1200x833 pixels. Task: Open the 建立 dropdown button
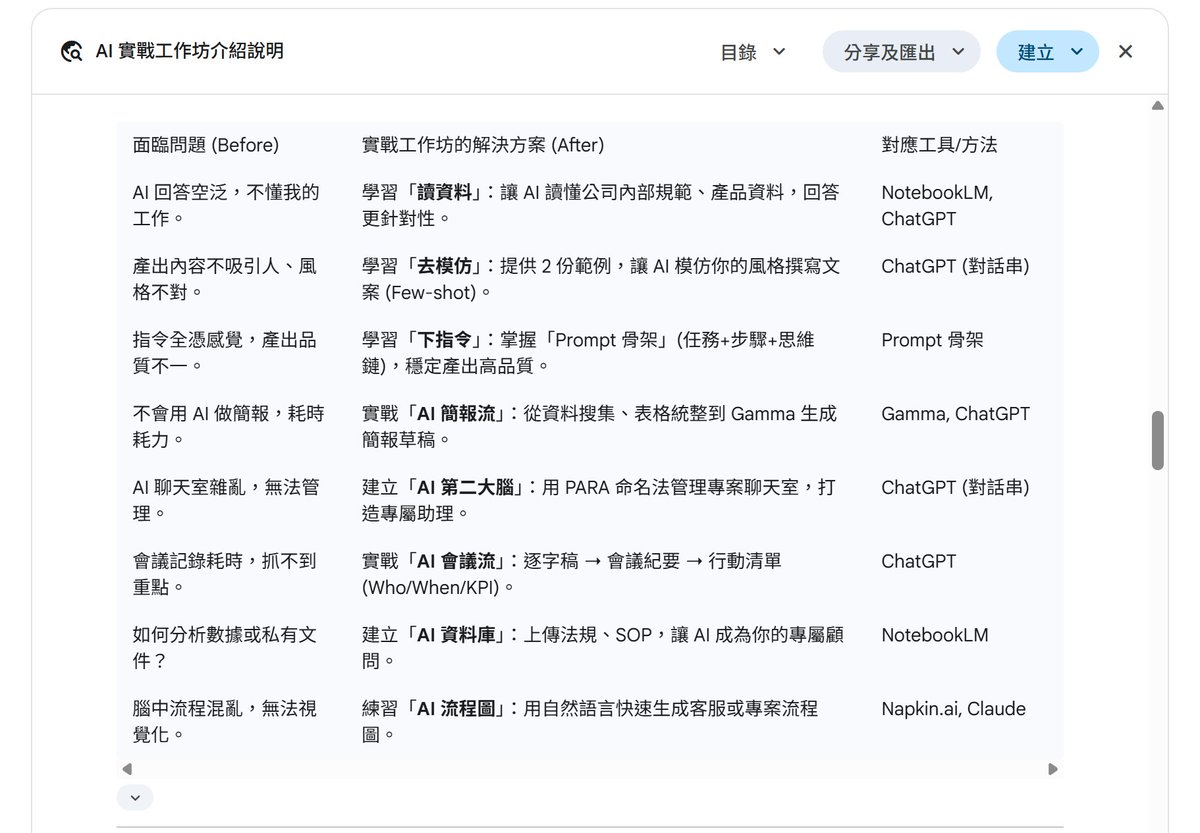tap(1047, 52)
